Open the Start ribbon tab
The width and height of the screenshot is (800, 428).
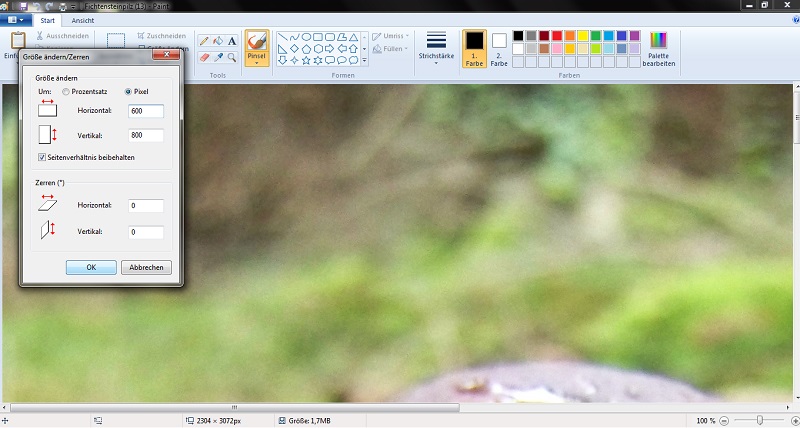47,20
